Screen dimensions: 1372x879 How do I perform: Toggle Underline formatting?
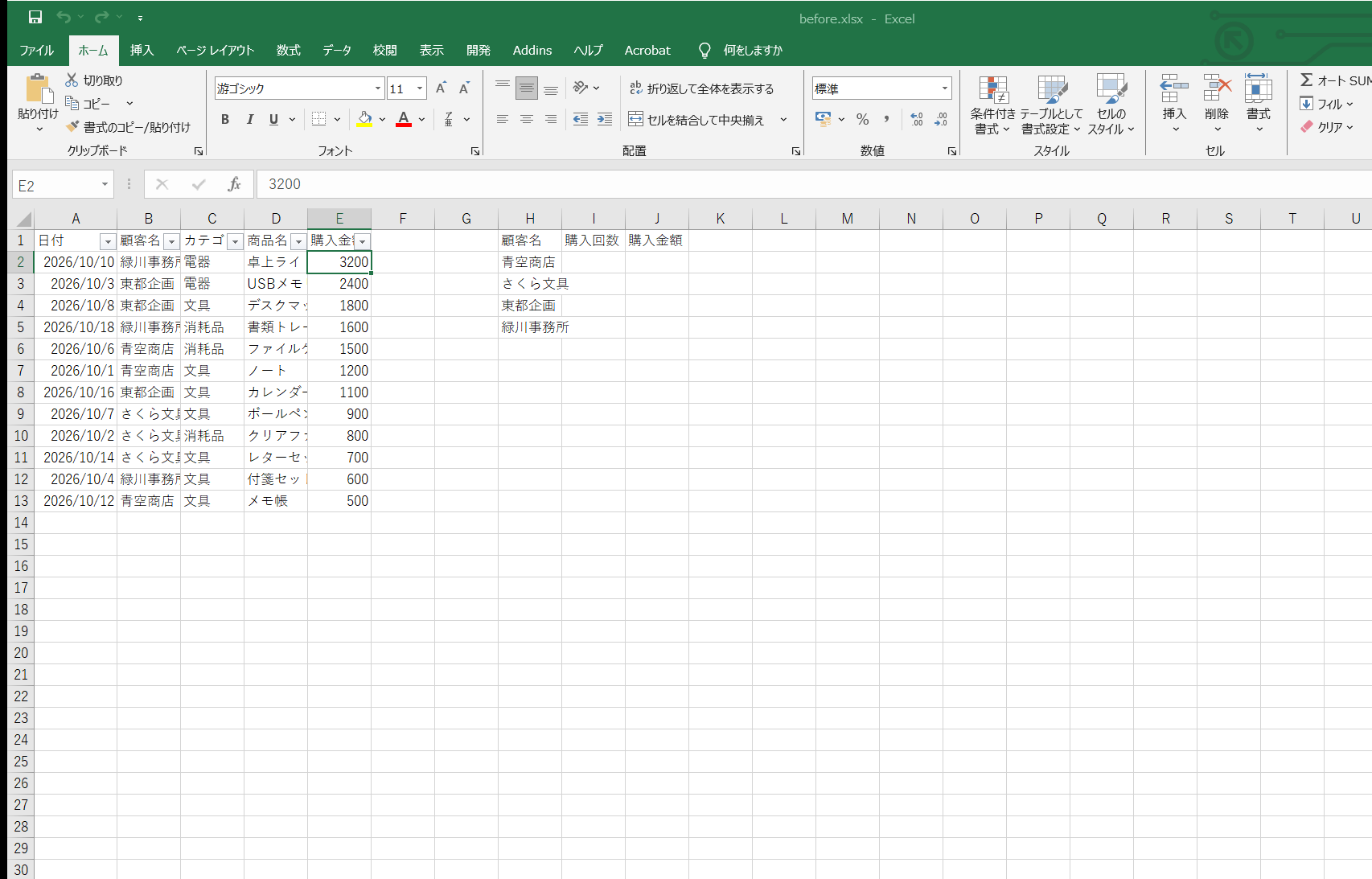pyautogui.click(x=273, y=119)
